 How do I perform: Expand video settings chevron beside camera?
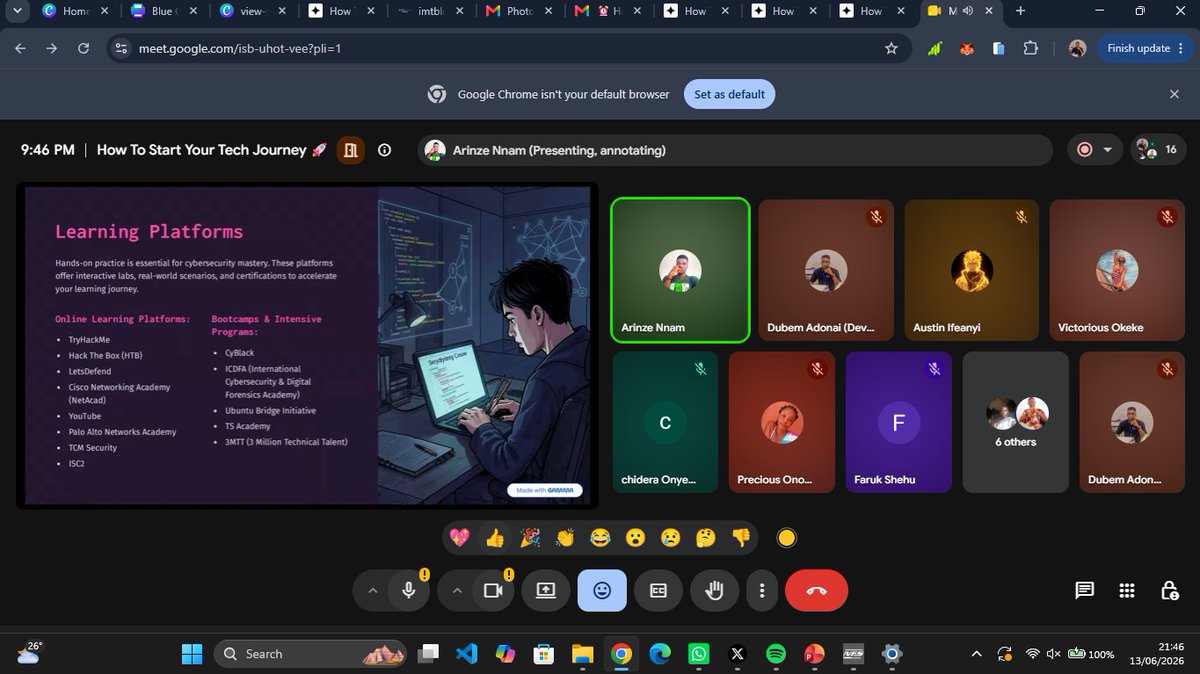[457, 590]
